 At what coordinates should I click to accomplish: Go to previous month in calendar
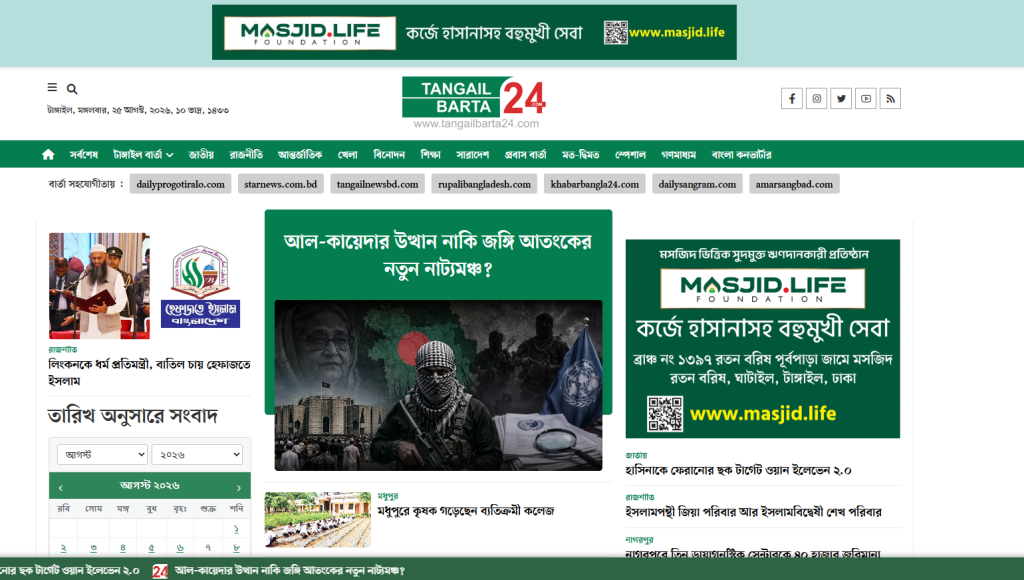click(61, 487)
